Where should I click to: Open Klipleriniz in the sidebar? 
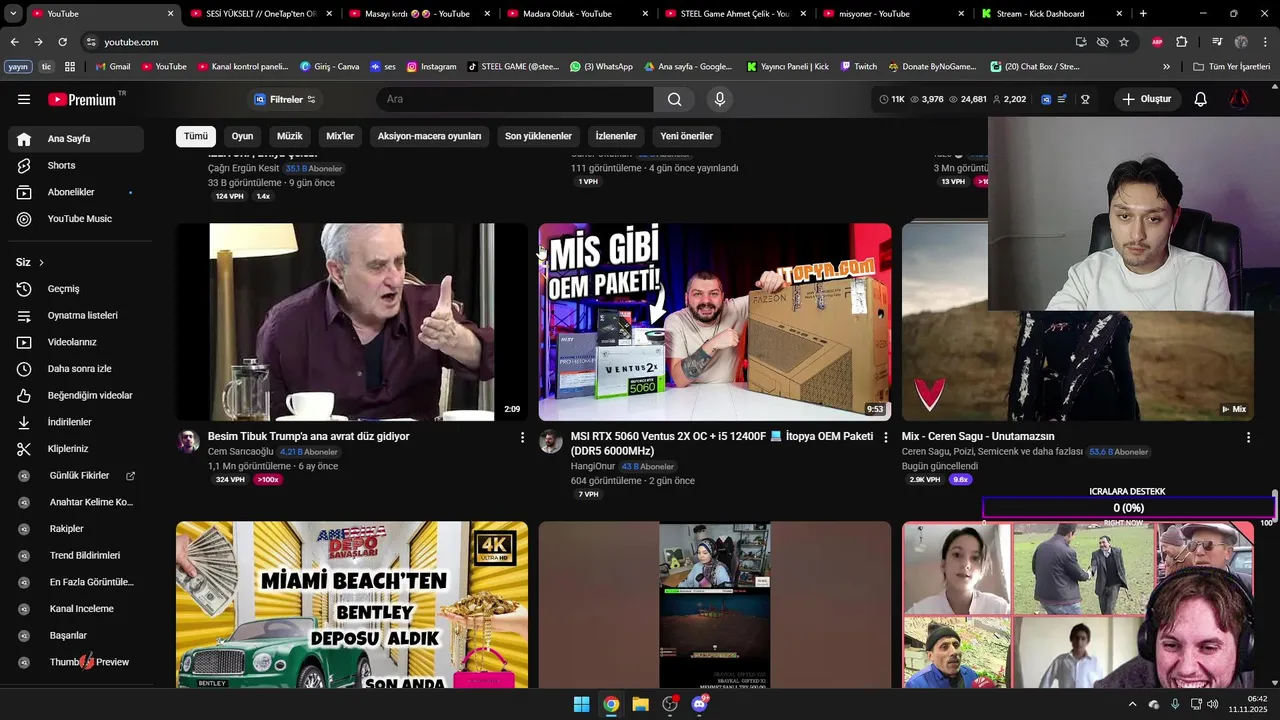click(76, 449)
